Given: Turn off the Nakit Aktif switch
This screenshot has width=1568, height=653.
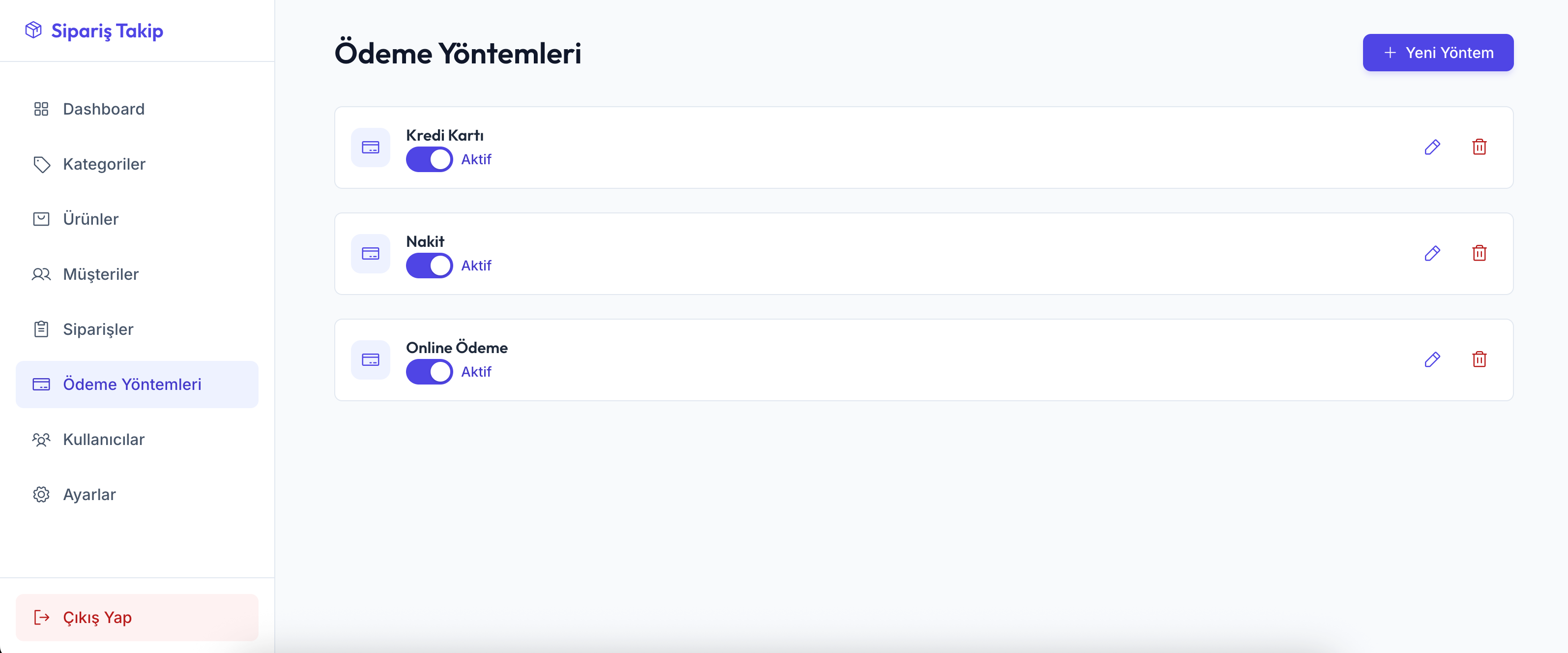Looking at the screenshot, I should tap(429, 266).
